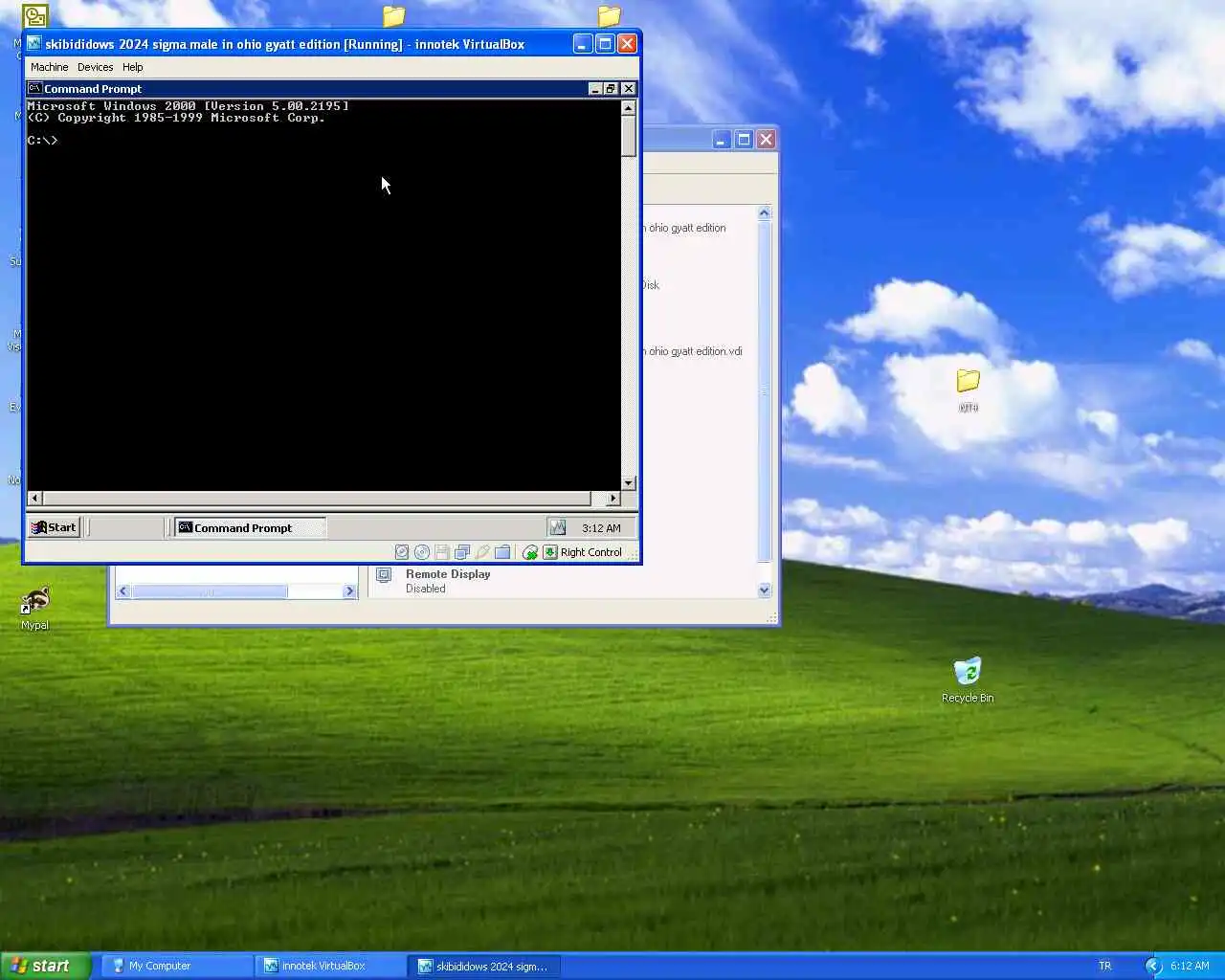Click the CD/DVD optical drive status icon
The width and height of the screenshot is (1225, 980).
tap(422, 552)
